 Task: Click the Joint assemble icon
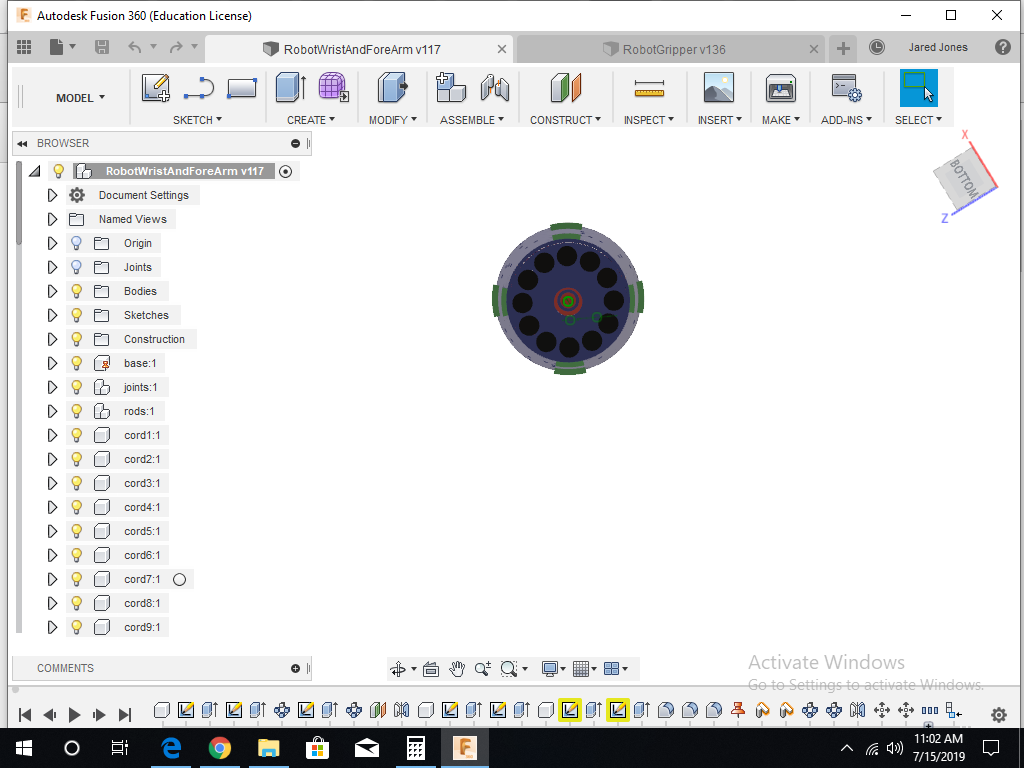tap(494, 88)
